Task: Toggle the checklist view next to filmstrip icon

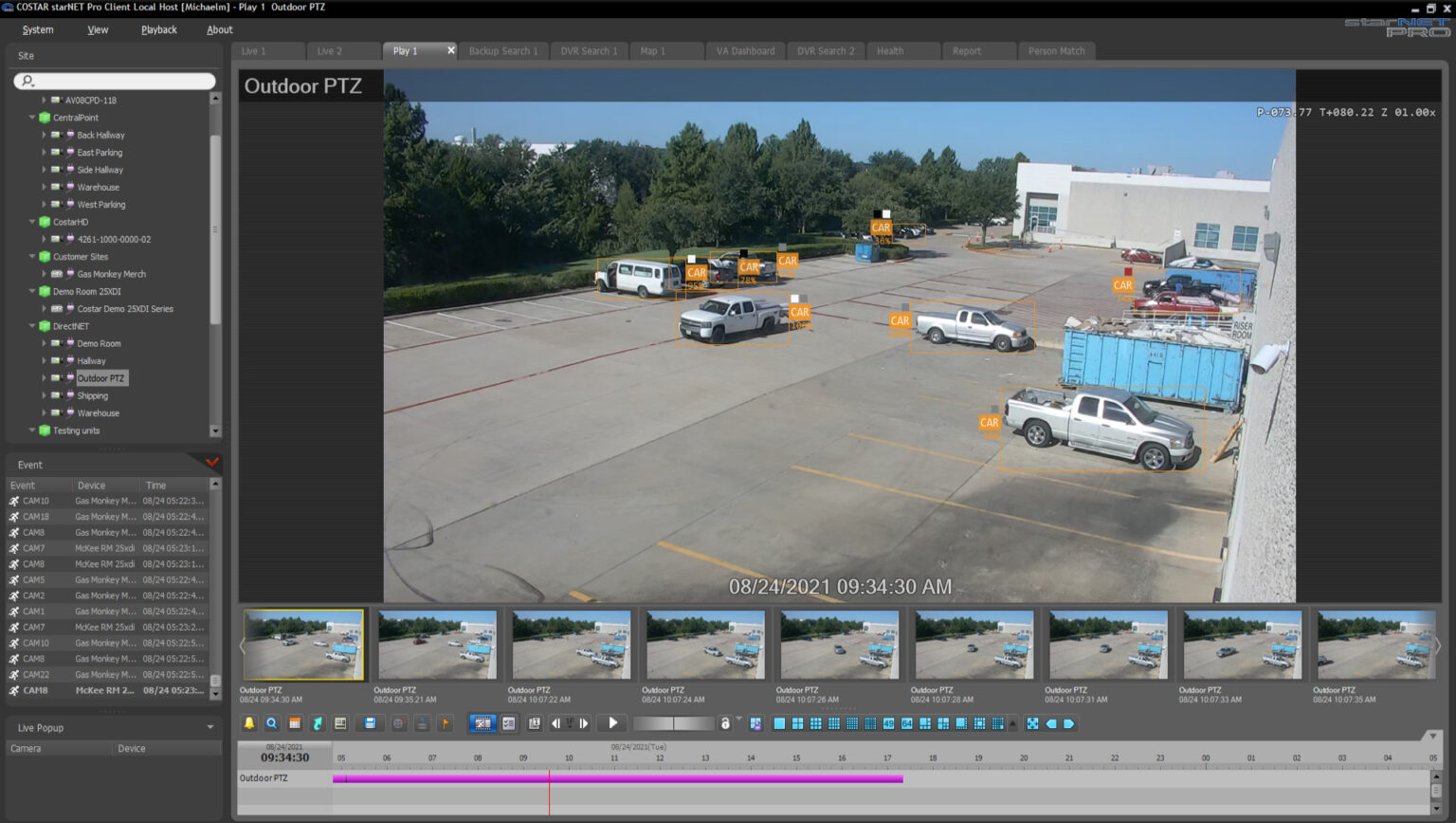Action: 509,723
